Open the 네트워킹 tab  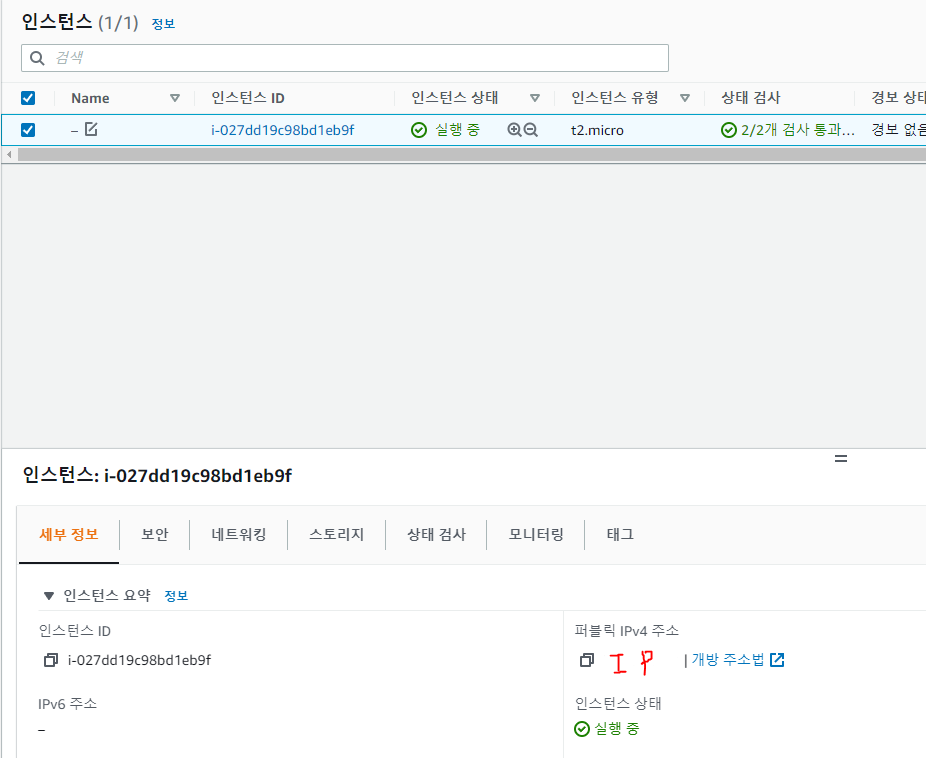239,534
